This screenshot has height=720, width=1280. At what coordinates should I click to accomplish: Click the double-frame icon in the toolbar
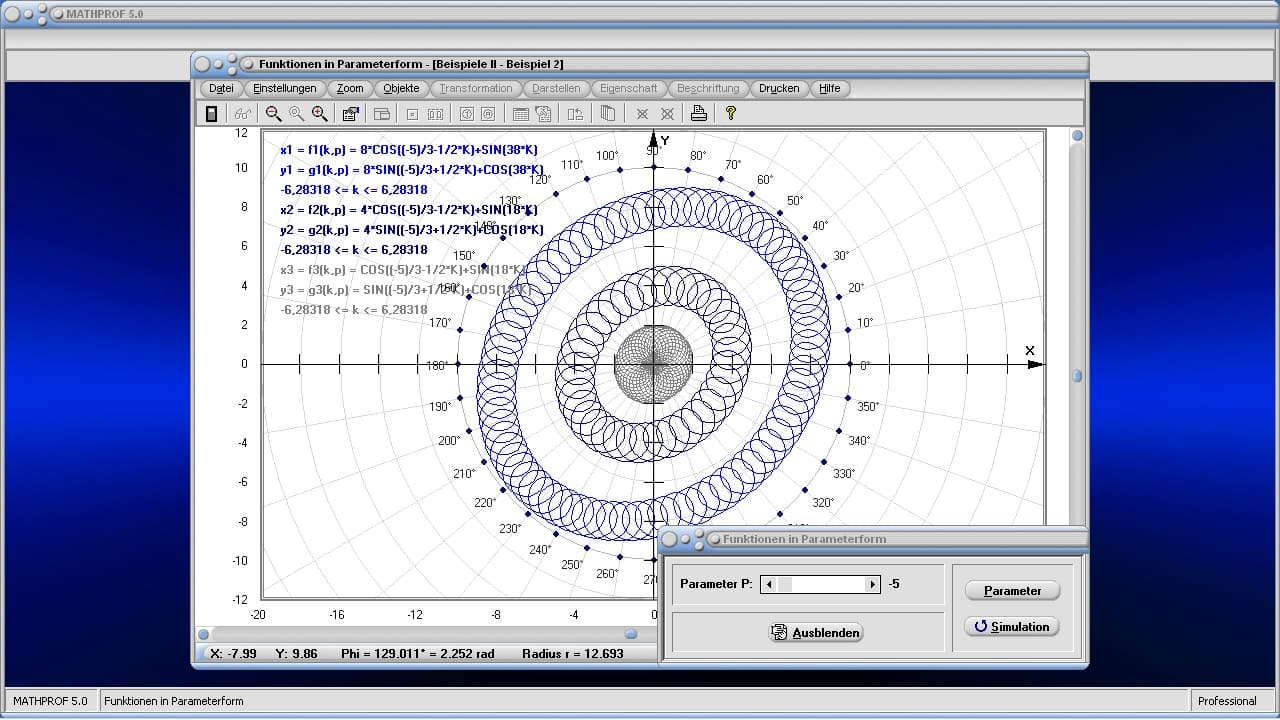435,114
